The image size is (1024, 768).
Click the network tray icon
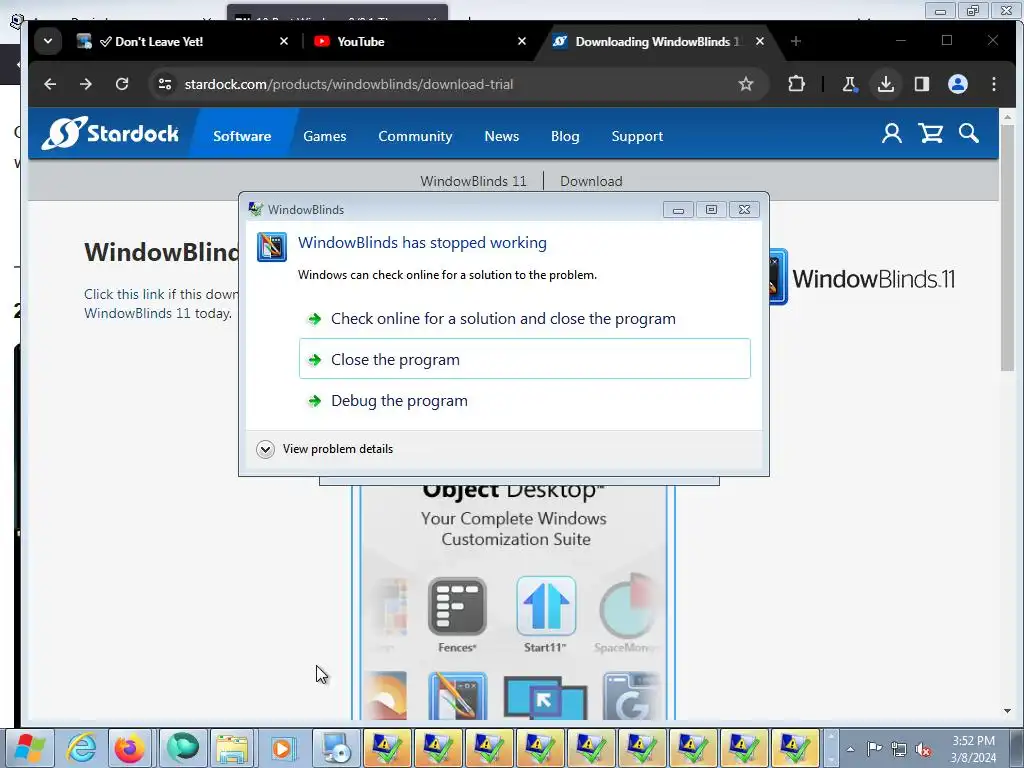[x=899, y=749]
